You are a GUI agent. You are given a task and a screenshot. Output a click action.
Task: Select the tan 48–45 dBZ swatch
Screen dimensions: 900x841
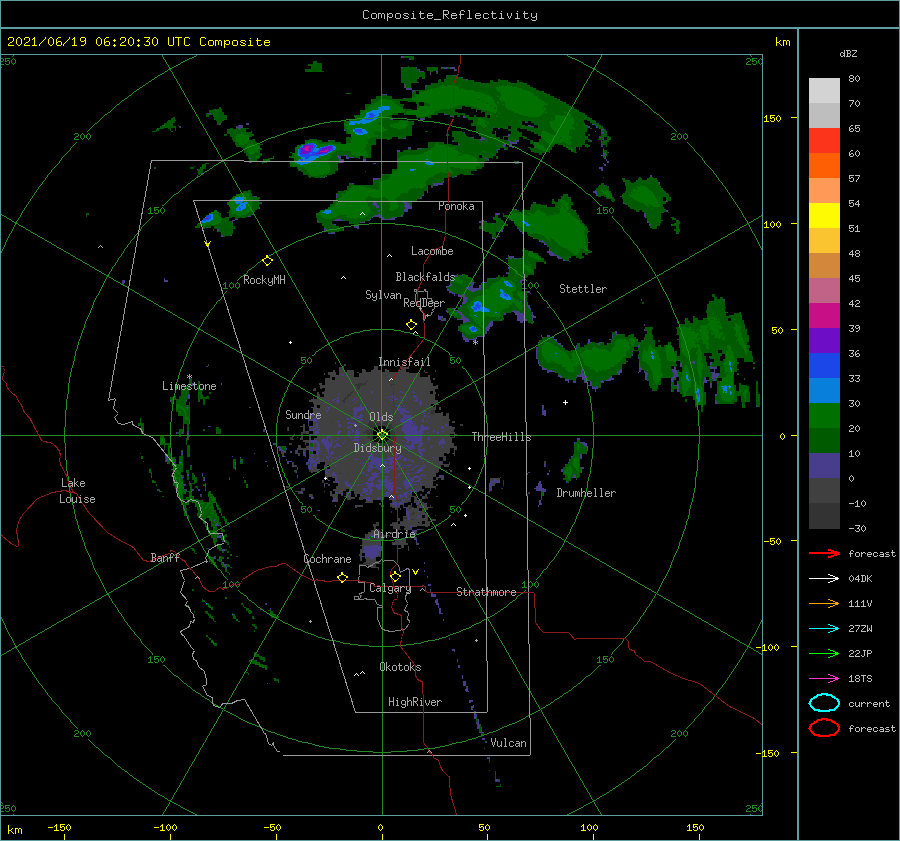pyautogui.click(x=824, y=266)
